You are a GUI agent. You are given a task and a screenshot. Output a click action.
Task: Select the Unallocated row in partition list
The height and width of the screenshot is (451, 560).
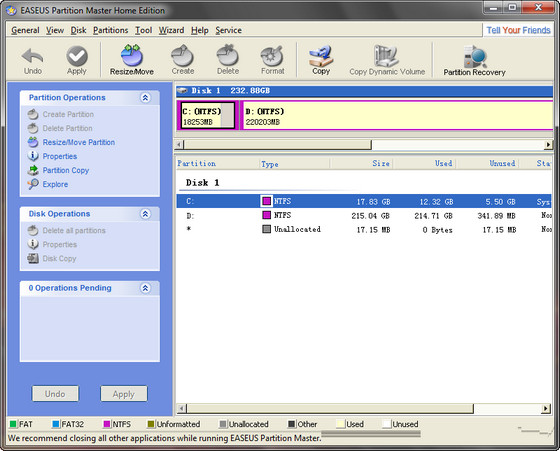[x=364, y=229]
